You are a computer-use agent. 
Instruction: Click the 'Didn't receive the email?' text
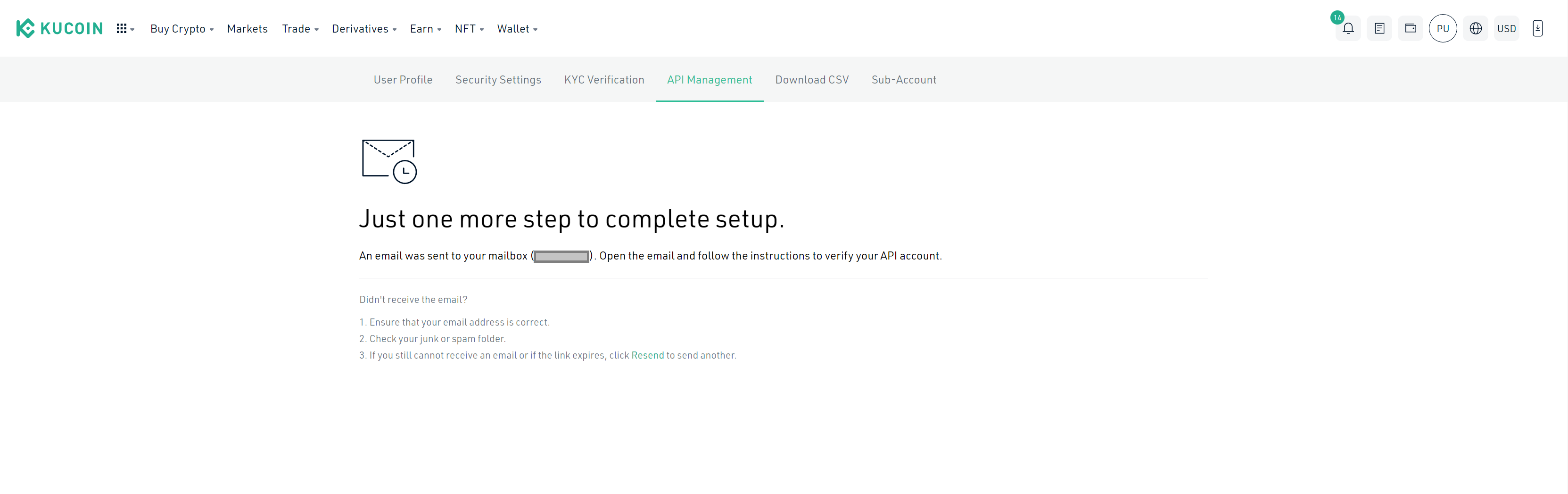(413, 300)
